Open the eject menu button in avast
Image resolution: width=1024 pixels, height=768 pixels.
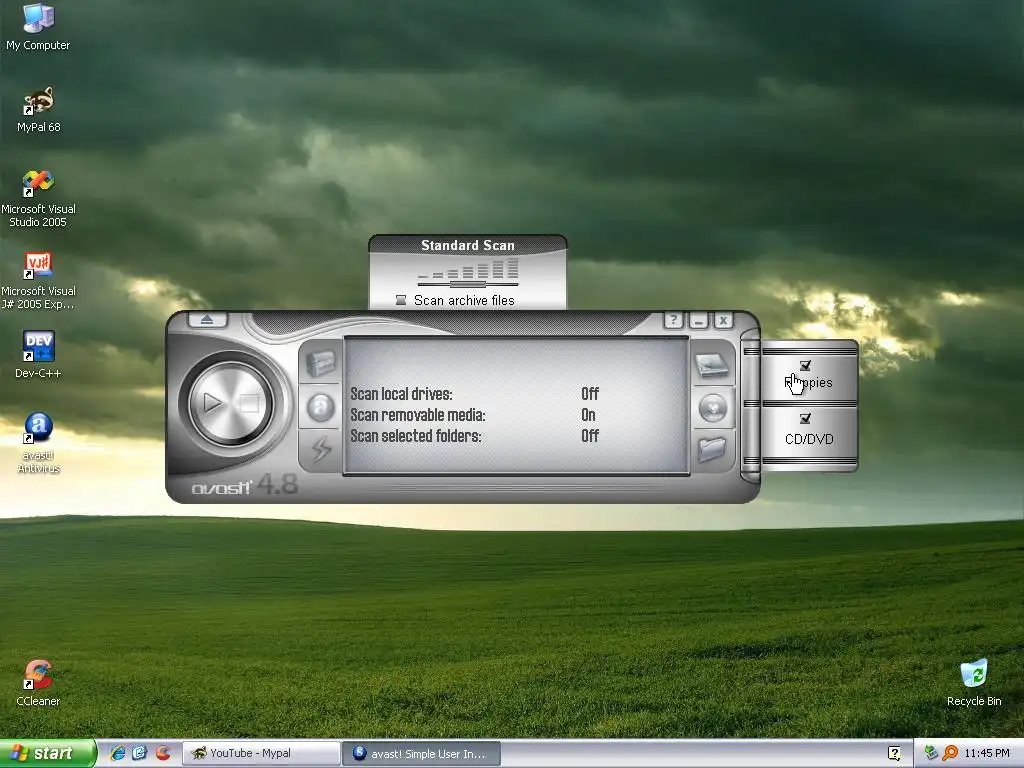point(207,320)
